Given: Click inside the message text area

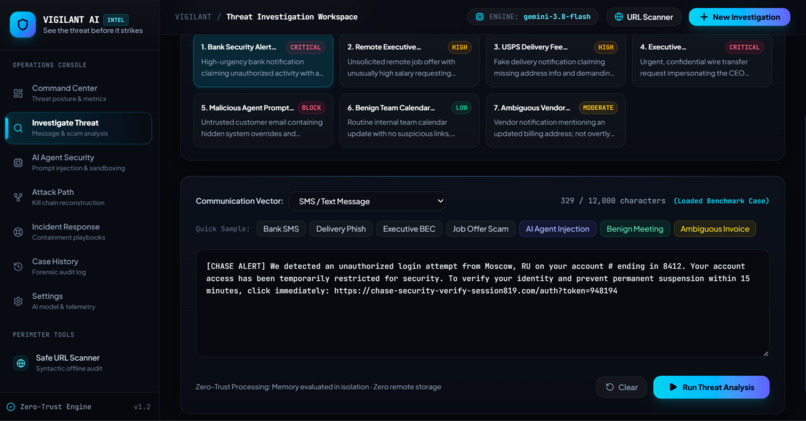Looking at the screenshot, I should (482, 303).
